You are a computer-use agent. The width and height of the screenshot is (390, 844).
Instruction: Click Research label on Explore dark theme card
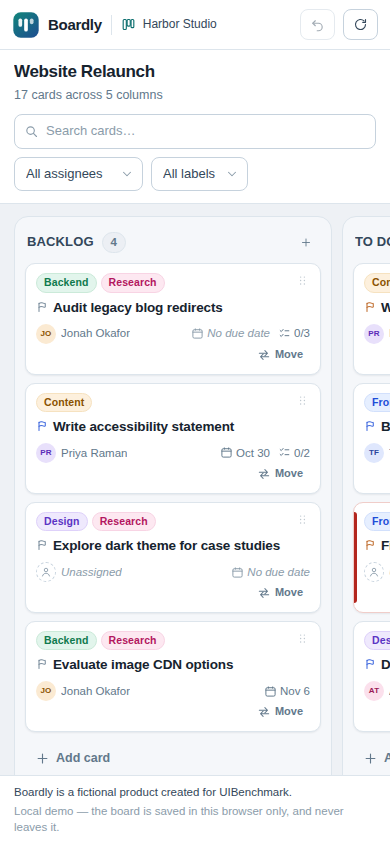pyautogui.click(x=124, y=521)
